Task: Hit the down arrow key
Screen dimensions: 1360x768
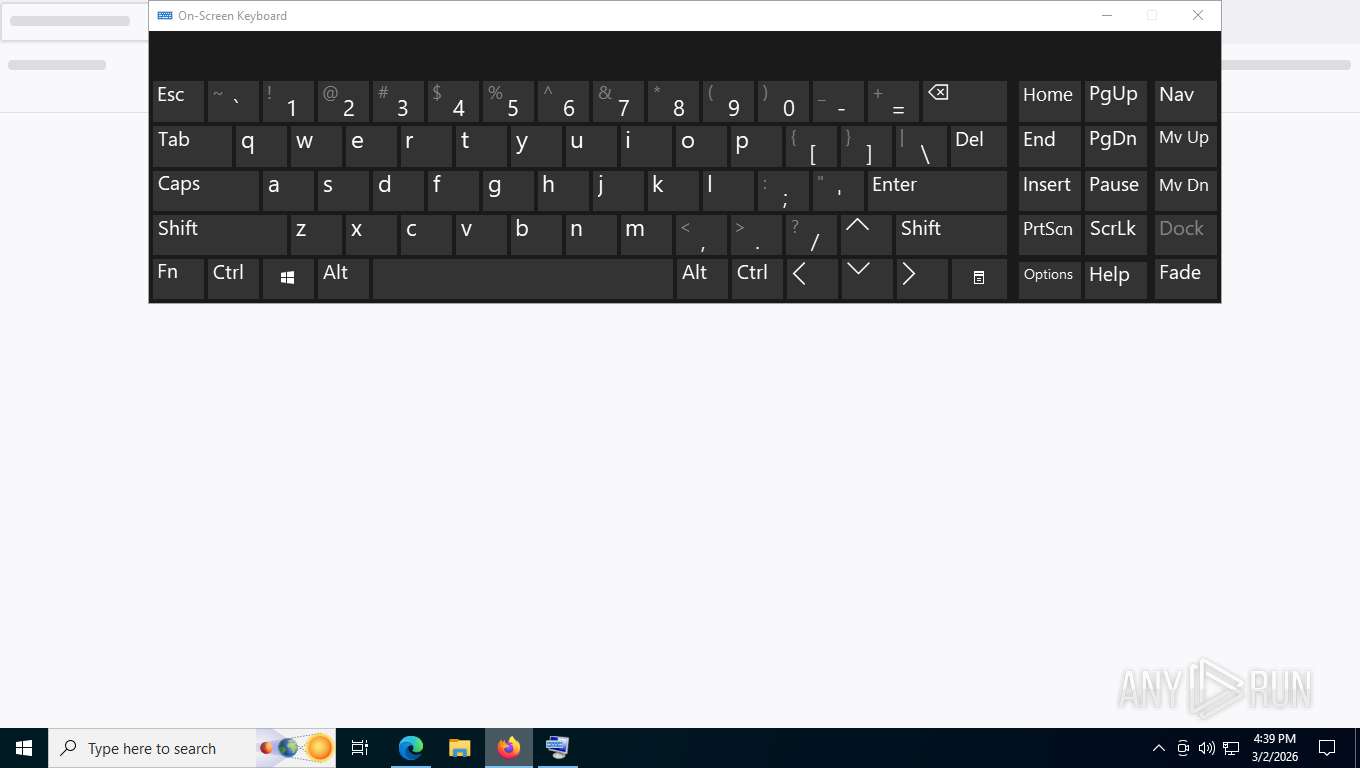Action: tap(866, 278)
